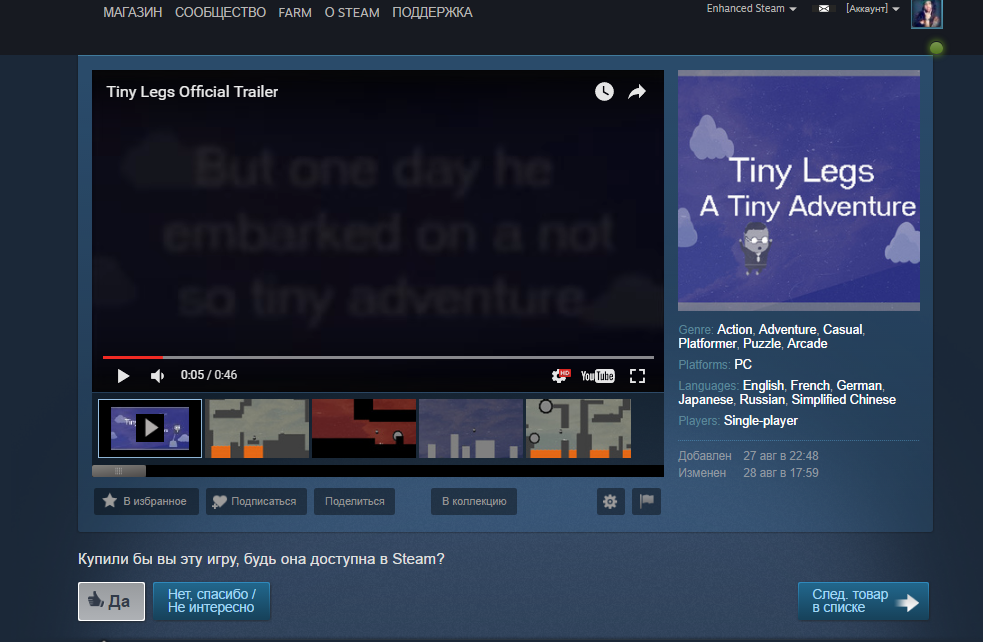This screenshot has height=642, width=983.
Task: Click the 0:05 / 0:46 time display
Action: click(x=209, y=375)
